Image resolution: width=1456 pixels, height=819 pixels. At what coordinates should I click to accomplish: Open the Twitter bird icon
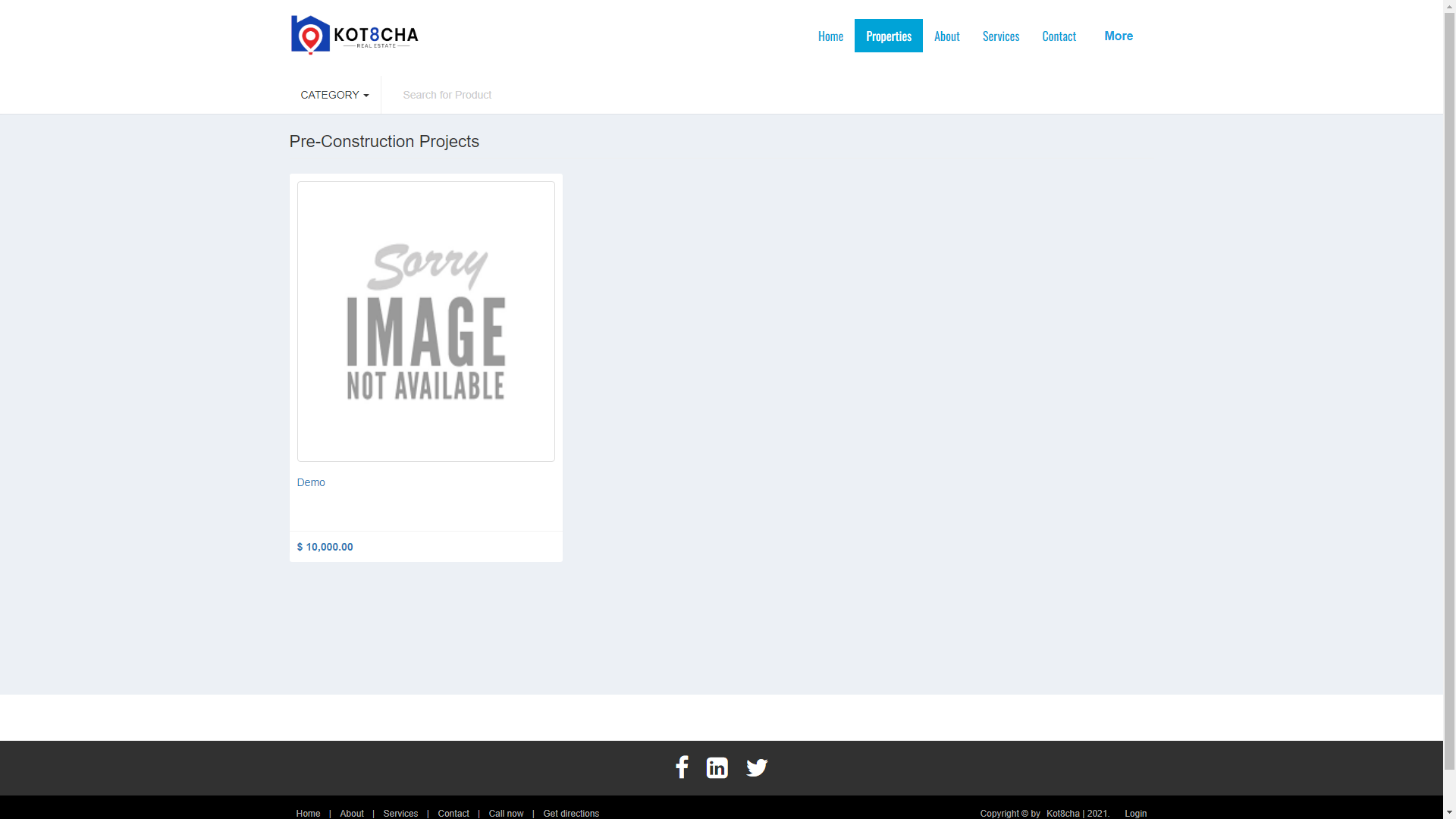756,767
